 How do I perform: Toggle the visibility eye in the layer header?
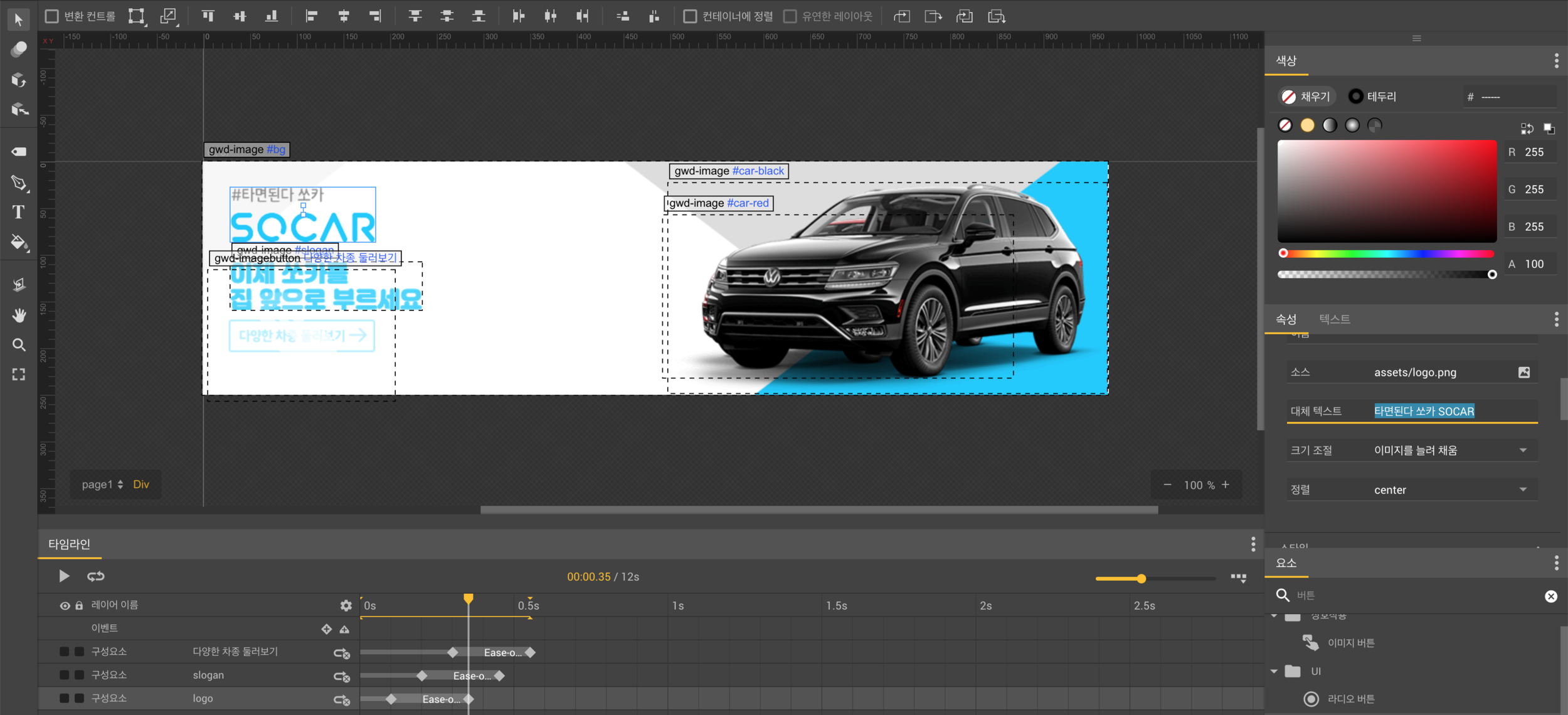(x=65, y=605)
